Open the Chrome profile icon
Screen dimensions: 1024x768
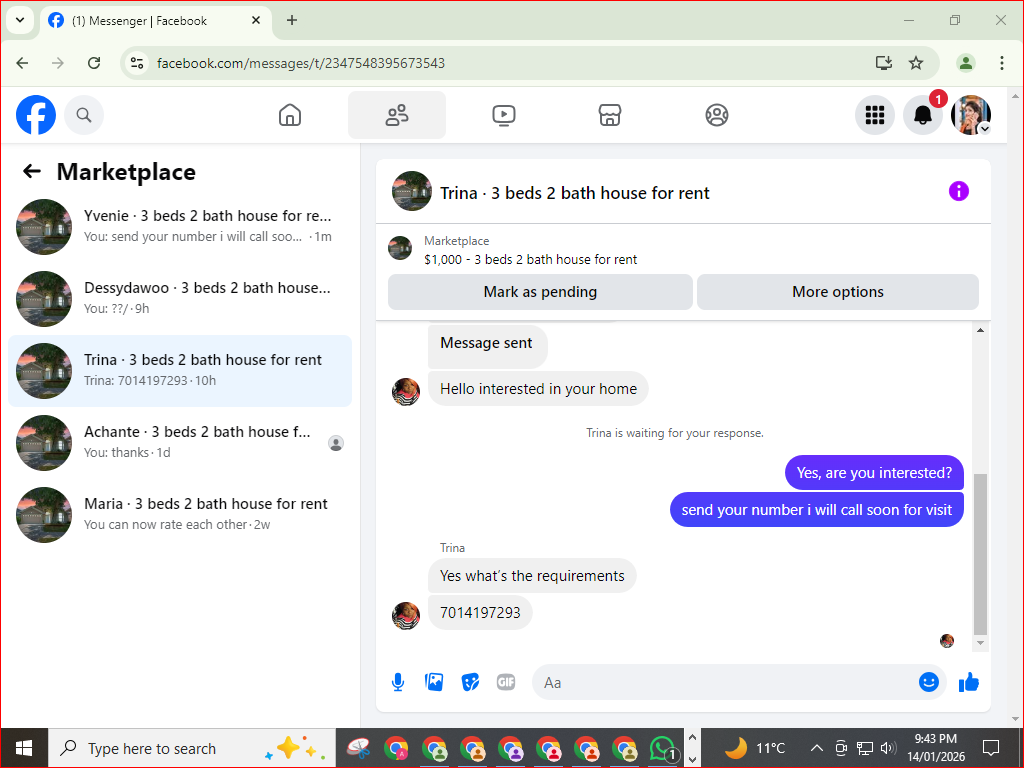tap(966, 63)
